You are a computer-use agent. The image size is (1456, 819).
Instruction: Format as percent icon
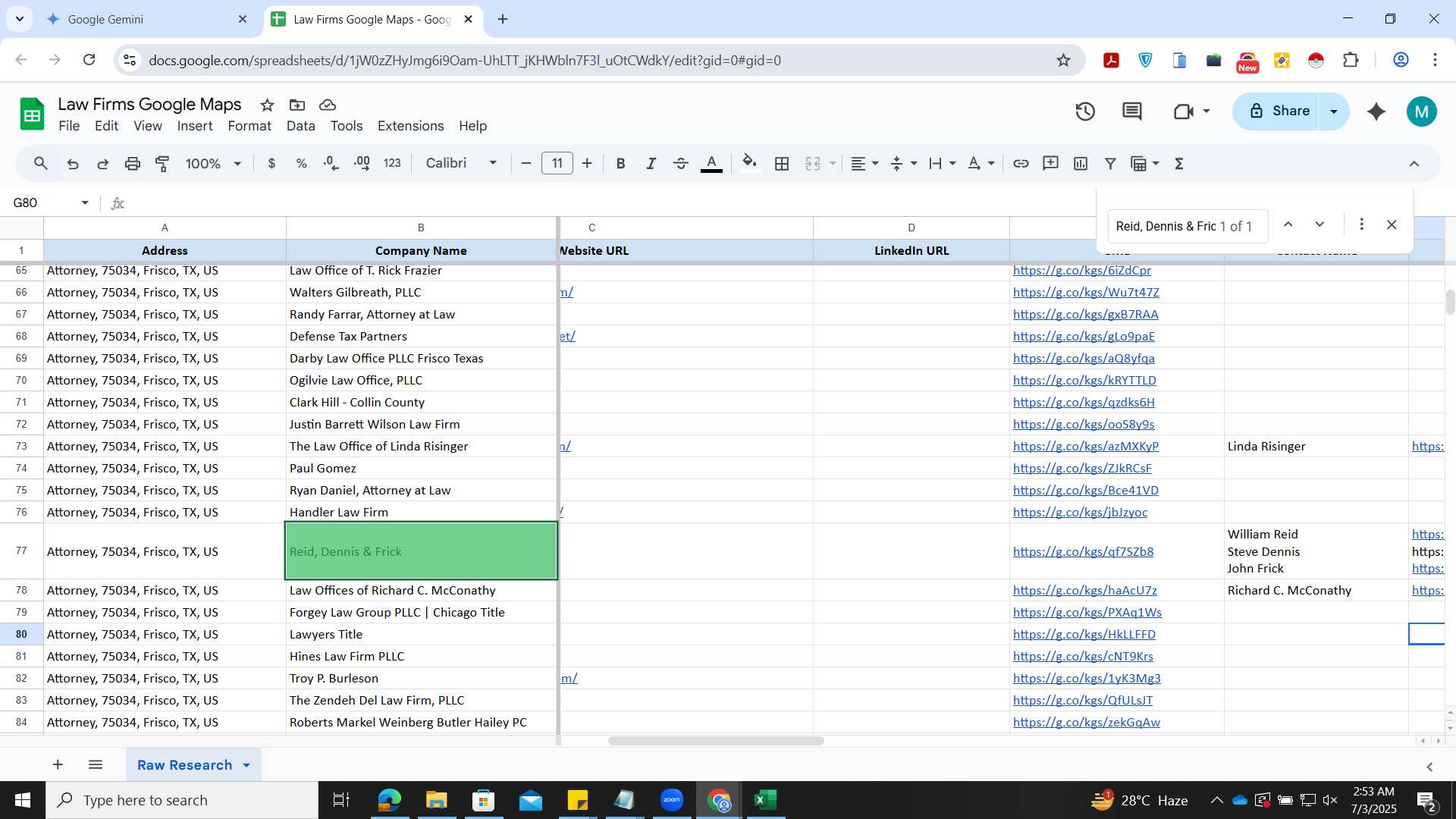click(x=301, y=163)
